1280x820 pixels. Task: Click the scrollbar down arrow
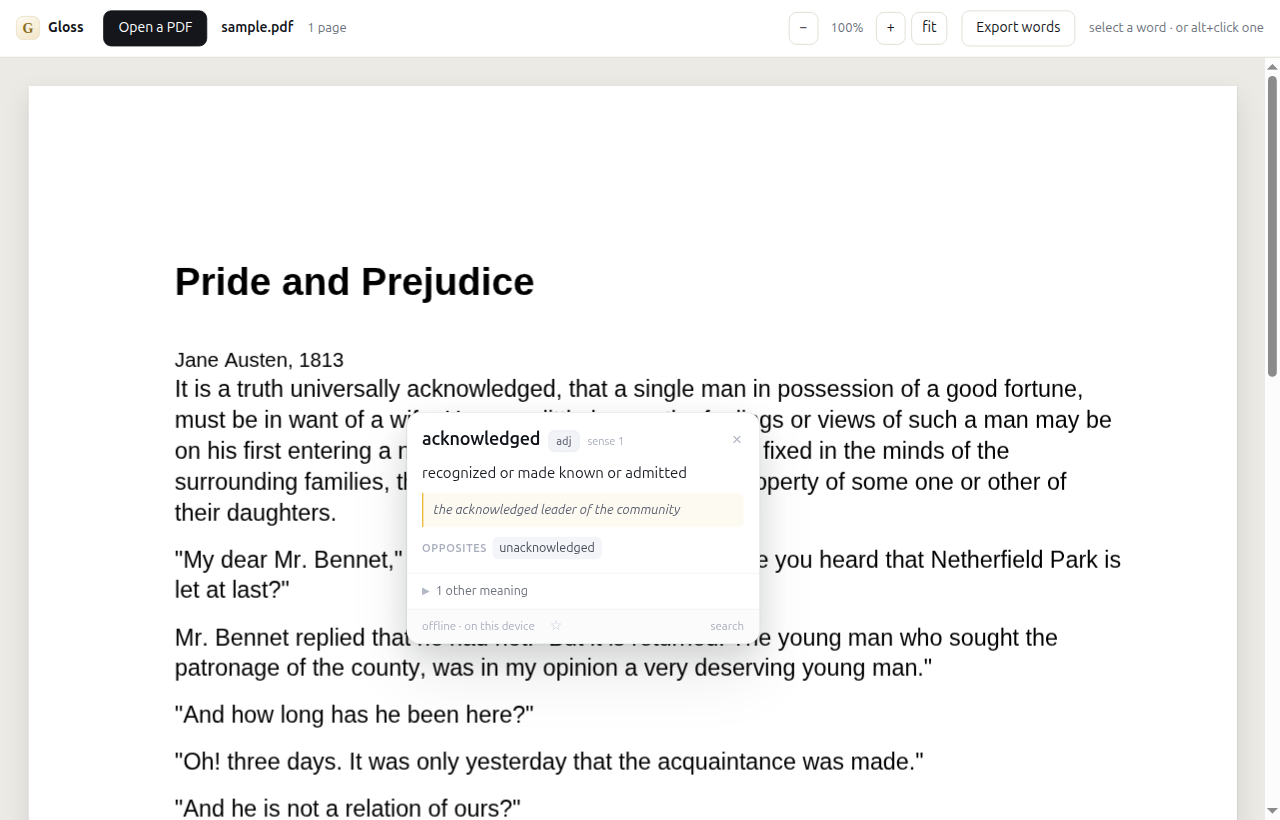pos(1272,810)
